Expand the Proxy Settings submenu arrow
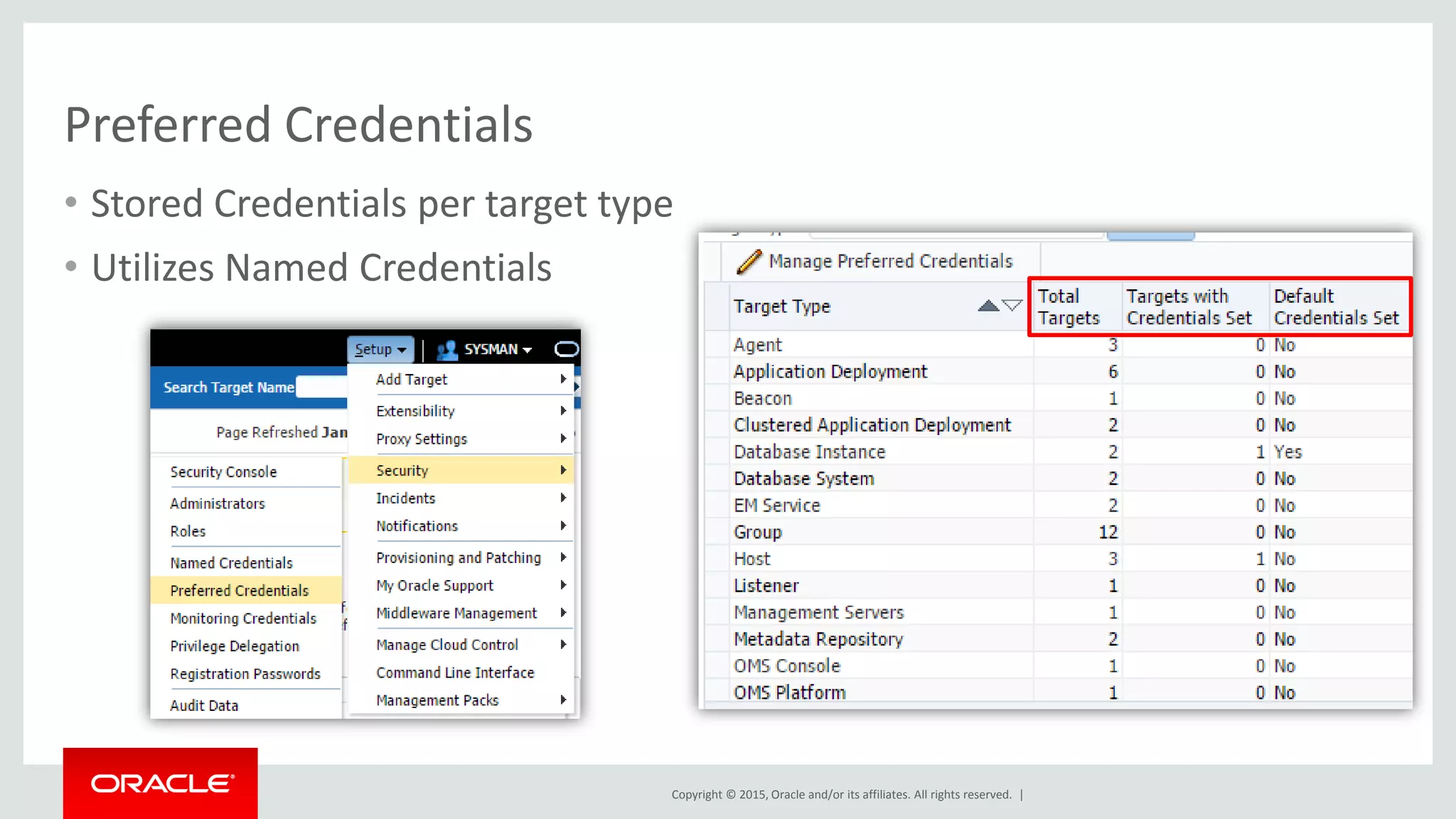This screenshot has width=1456, height=819. click(x=563, y=438)
